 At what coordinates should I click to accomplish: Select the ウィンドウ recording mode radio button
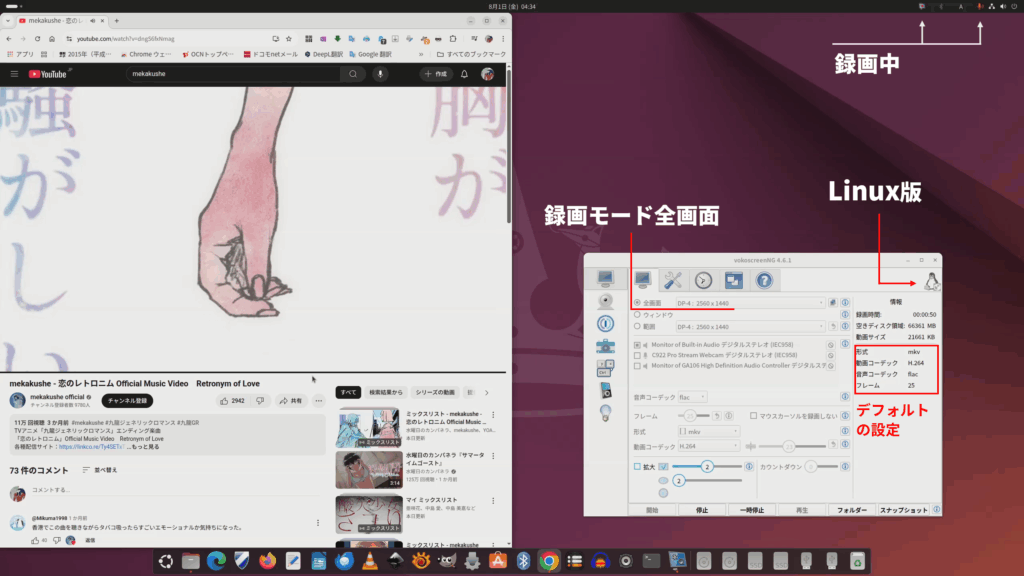(637, 314)
